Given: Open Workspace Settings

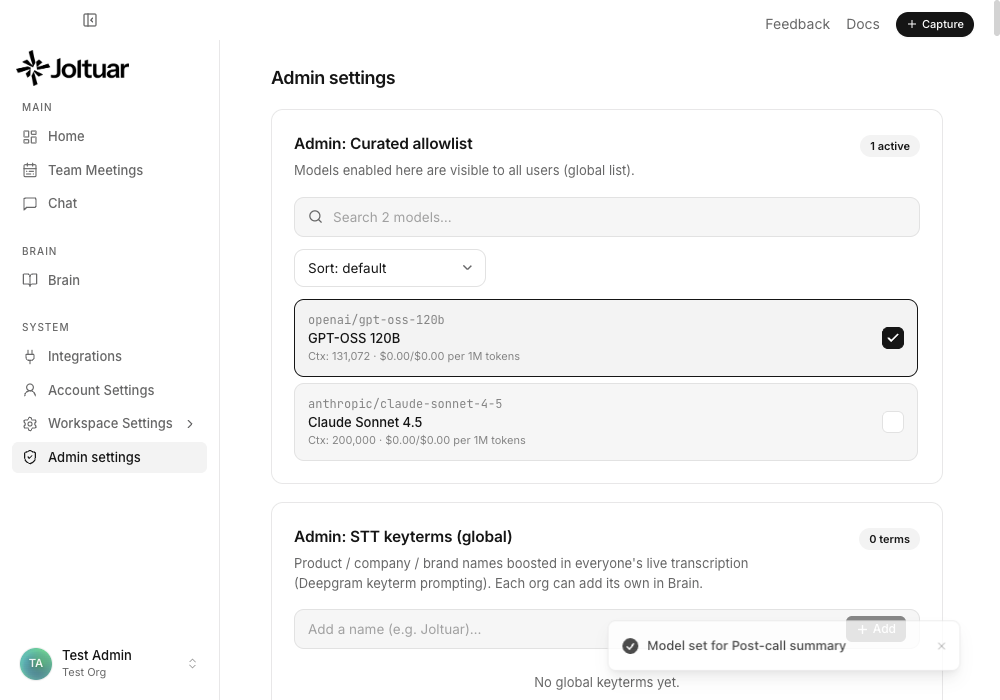Looking at the screenshot, I should 109,423.
